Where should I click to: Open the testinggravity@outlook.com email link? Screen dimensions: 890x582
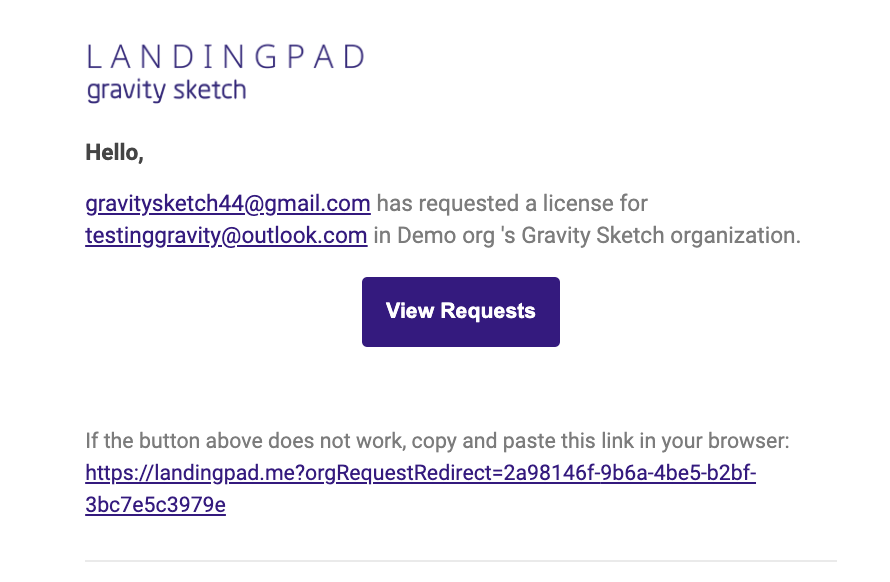pos(226,235)
